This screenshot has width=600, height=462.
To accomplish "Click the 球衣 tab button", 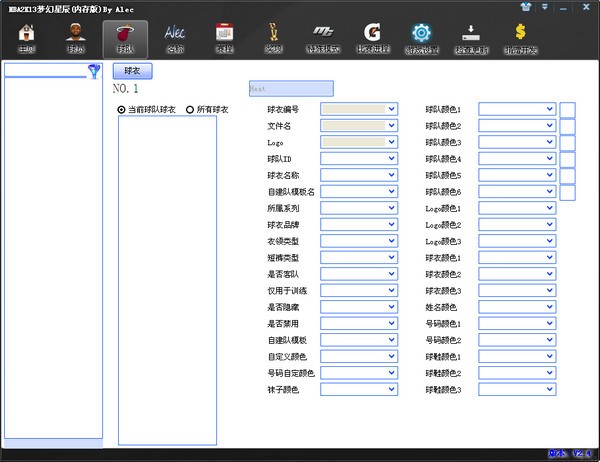I will 133,71.
